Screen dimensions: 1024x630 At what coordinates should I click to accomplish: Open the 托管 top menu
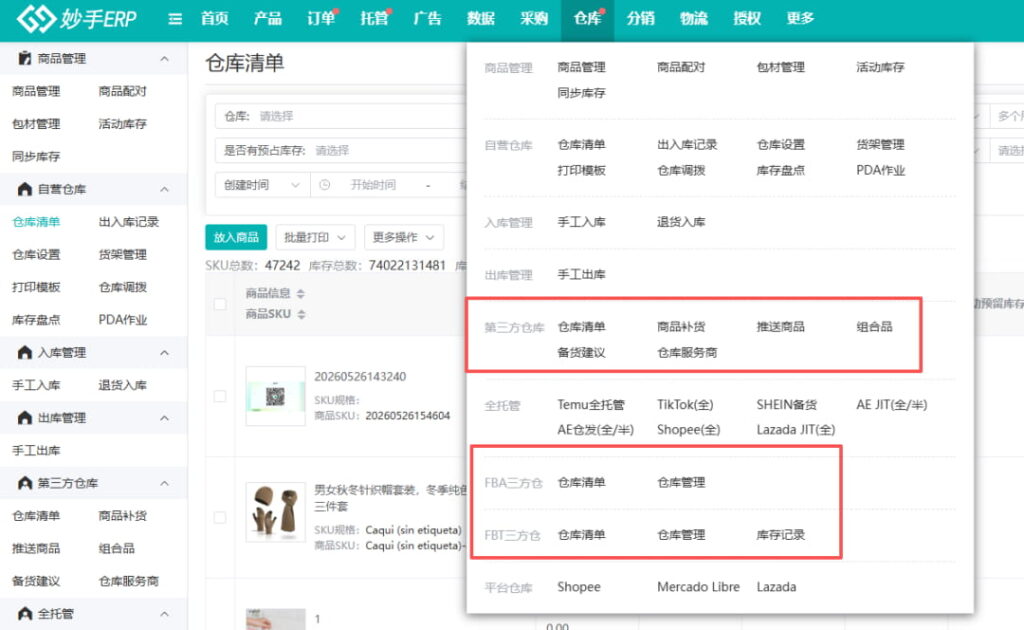tap(374, 18)
